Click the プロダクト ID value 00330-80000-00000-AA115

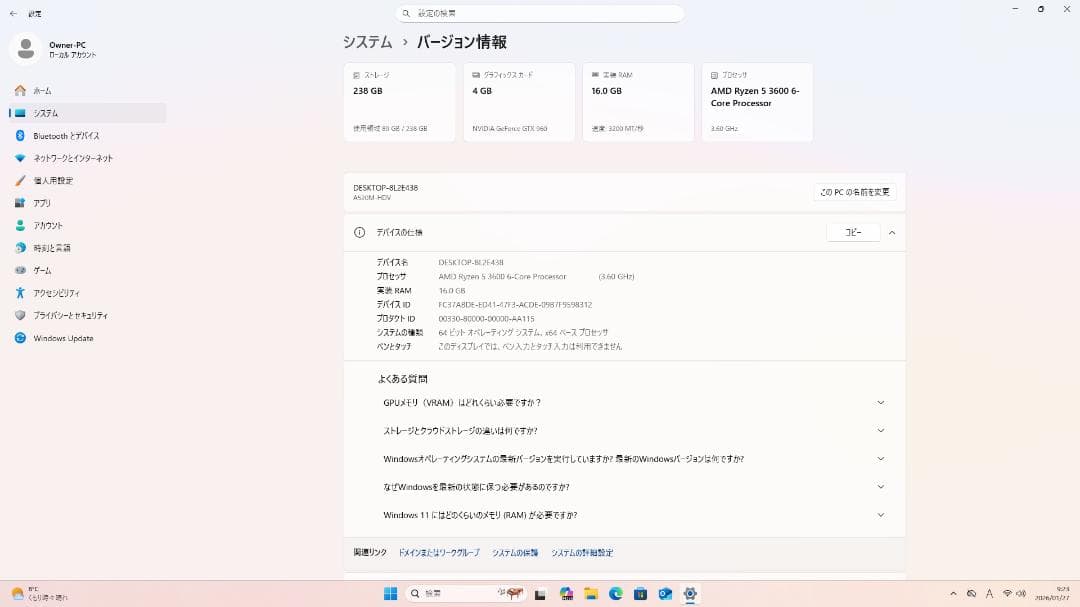[x=486, y=319]
